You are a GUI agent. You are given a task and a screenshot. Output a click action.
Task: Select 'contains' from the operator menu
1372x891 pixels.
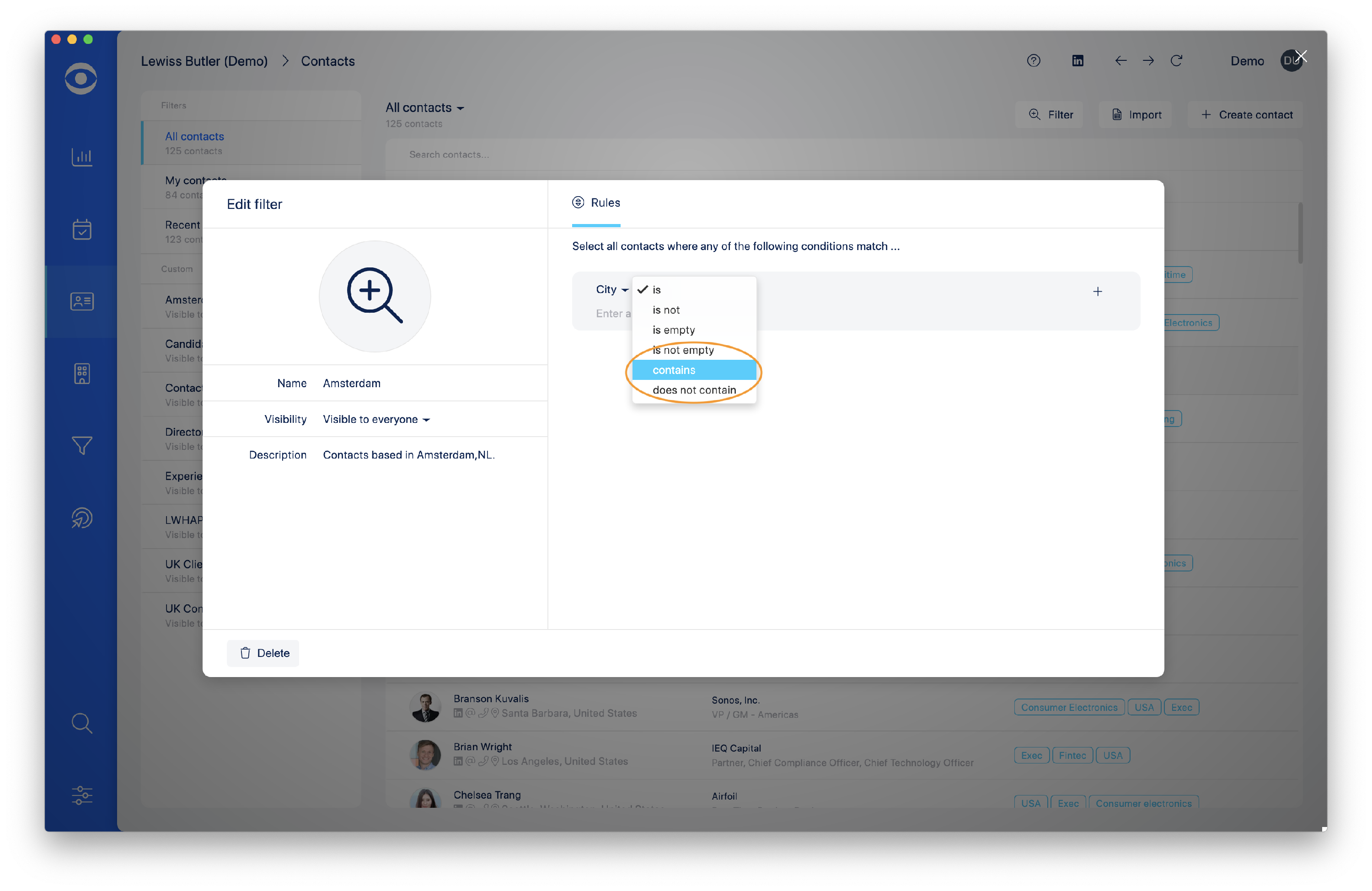tap(673, 370)
